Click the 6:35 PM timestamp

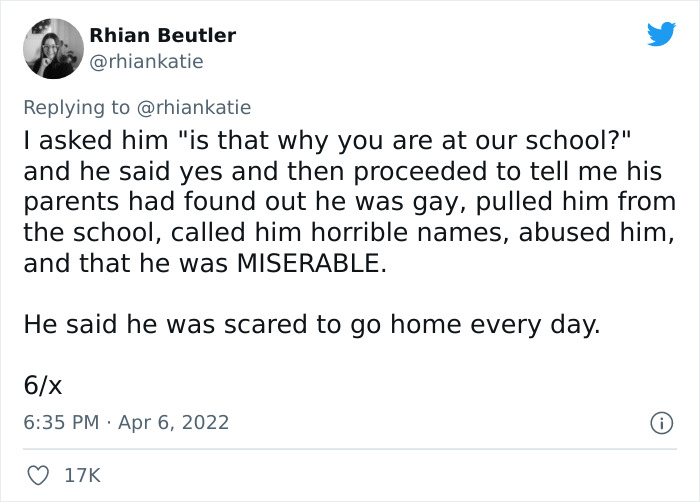click(x=60, y=422)
